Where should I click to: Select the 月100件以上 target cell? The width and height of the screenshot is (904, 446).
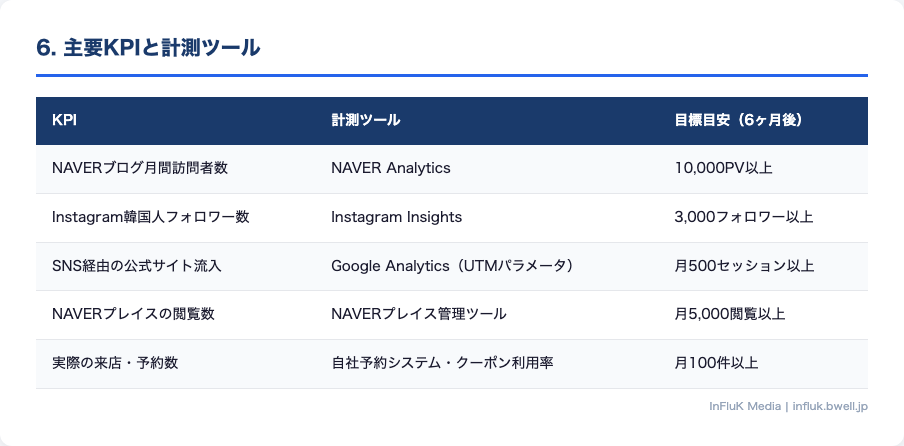click(716, 363)
